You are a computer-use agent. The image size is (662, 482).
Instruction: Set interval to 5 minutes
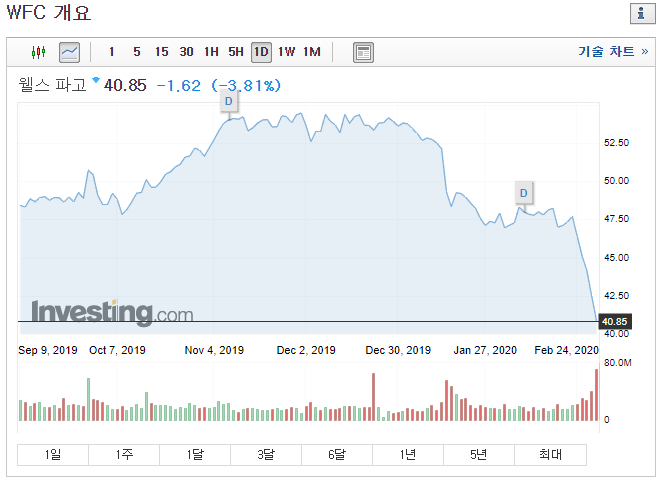[137, 52]
